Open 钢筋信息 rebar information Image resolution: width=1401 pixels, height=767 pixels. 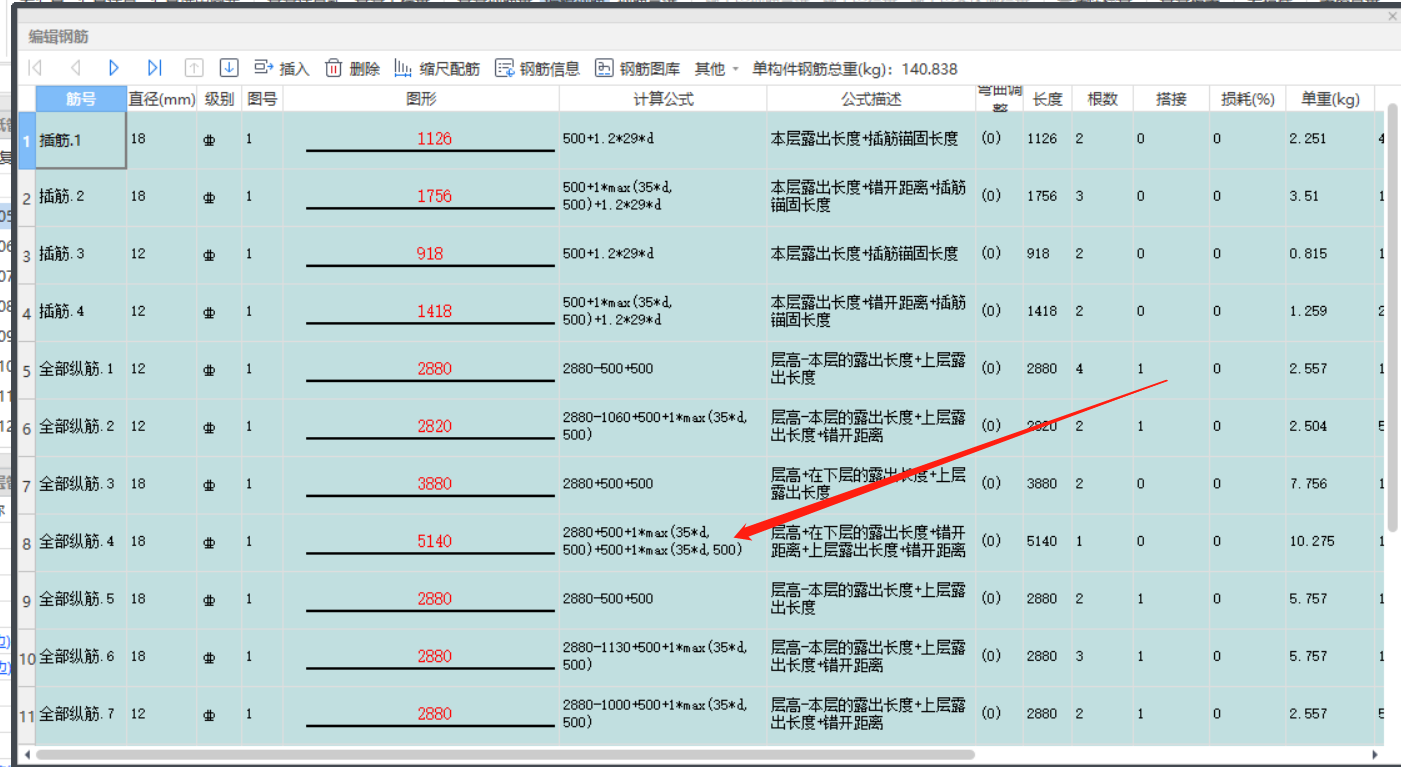pos(537,68)
